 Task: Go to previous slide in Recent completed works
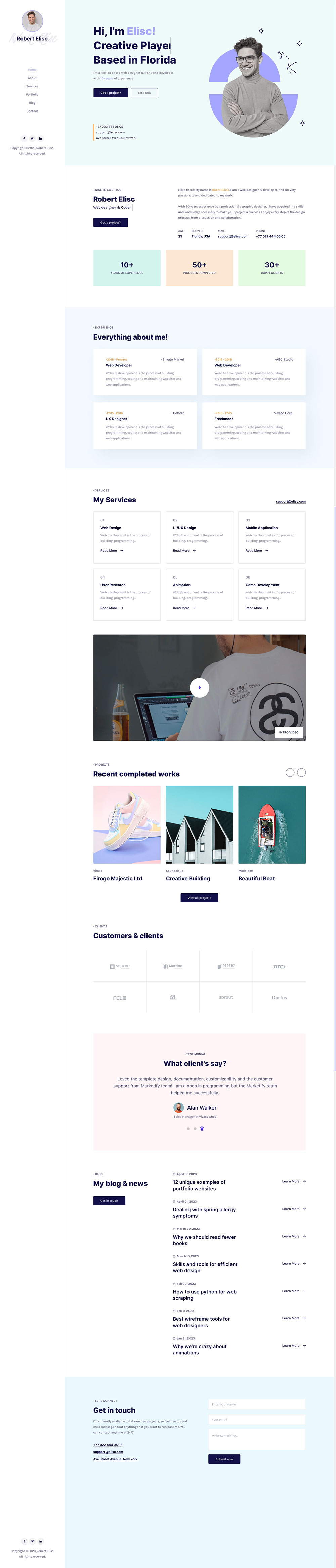(290, 772)
